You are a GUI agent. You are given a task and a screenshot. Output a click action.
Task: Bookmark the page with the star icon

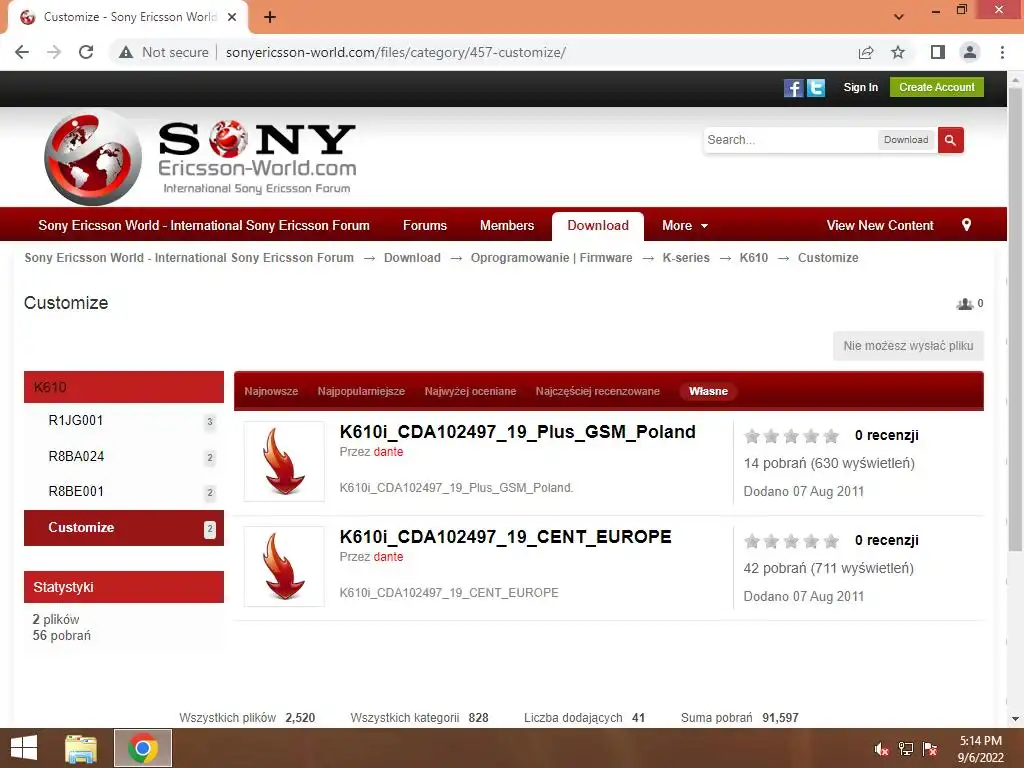[898, 52]
